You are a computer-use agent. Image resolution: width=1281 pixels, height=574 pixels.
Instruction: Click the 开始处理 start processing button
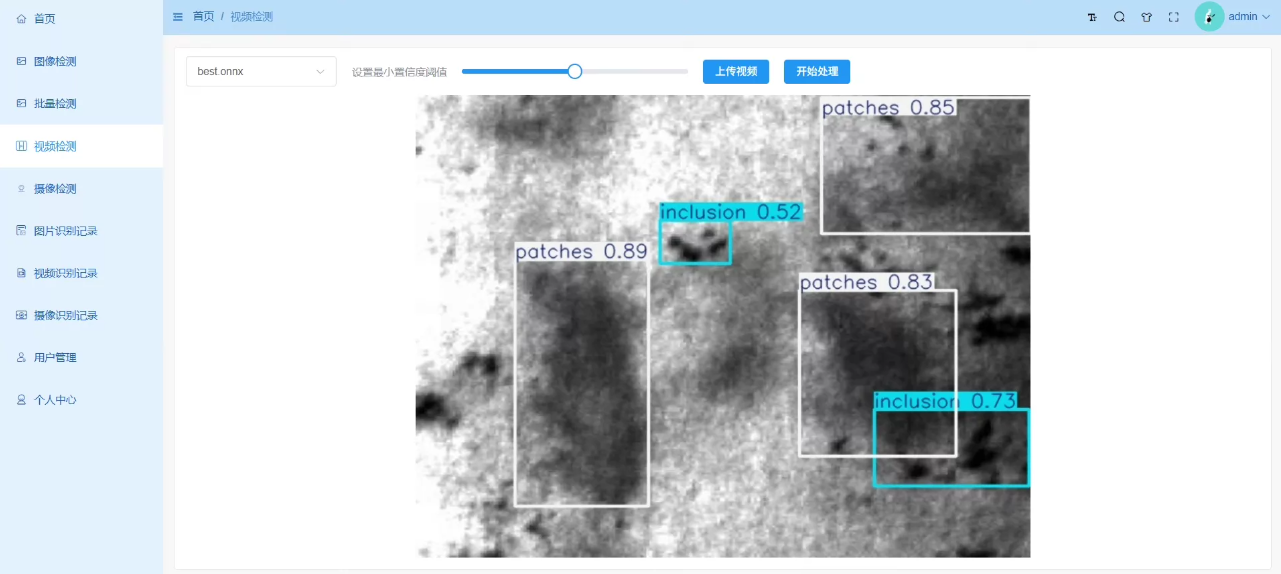pyautogui.click(x=817, y=72)
